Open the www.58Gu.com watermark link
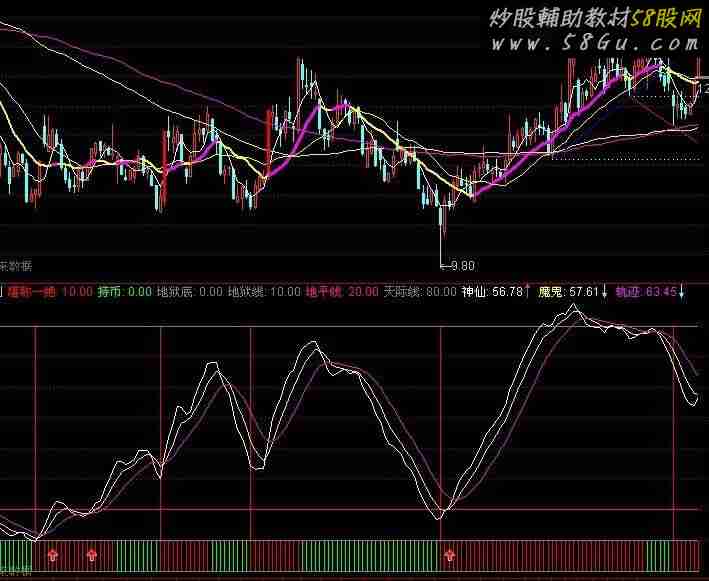 598,44
